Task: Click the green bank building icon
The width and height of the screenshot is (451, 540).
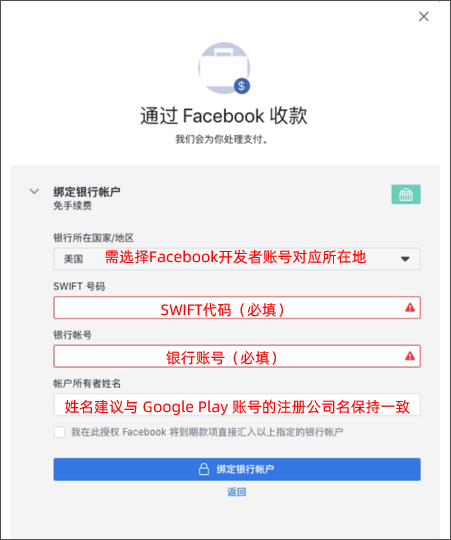Action: 406,194
